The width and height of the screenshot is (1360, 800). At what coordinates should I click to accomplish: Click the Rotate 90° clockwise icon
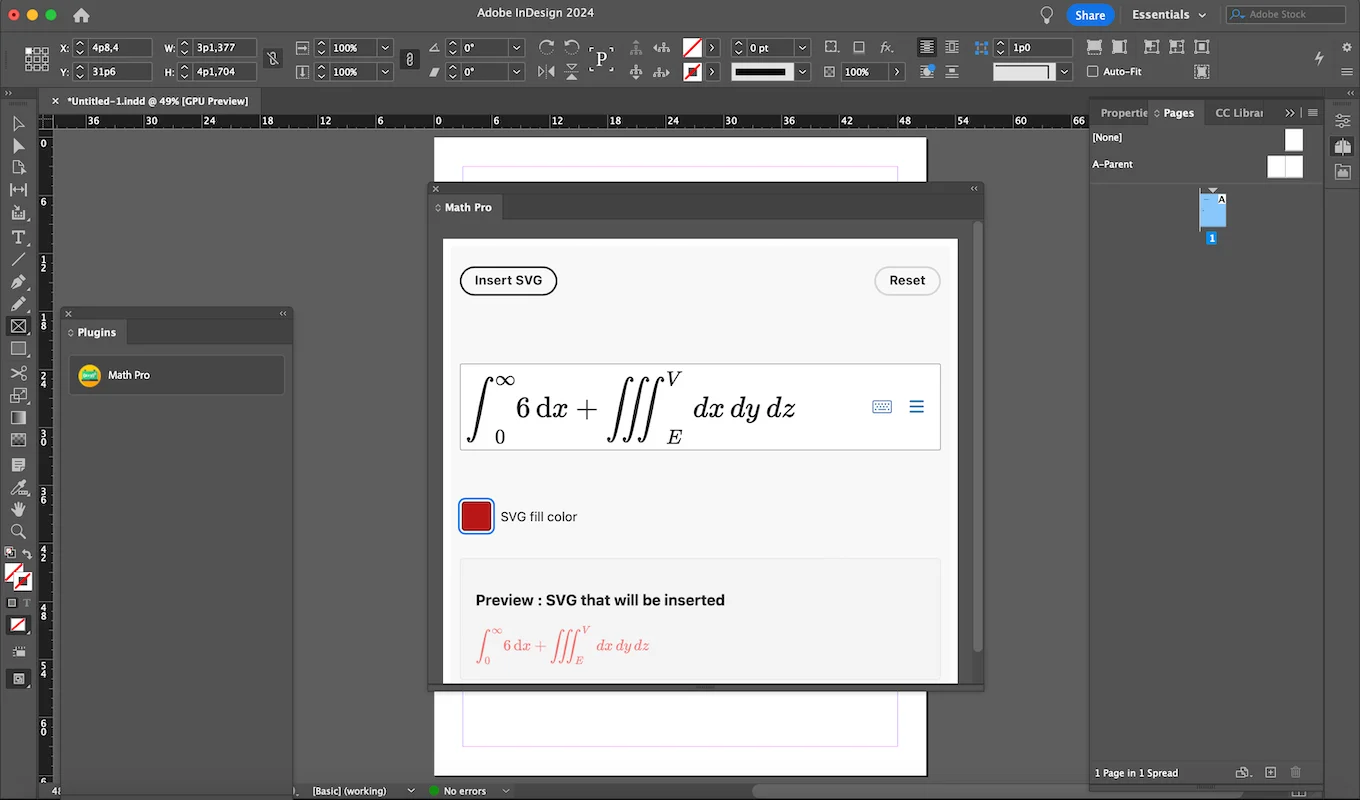click(x=546, y=47)
